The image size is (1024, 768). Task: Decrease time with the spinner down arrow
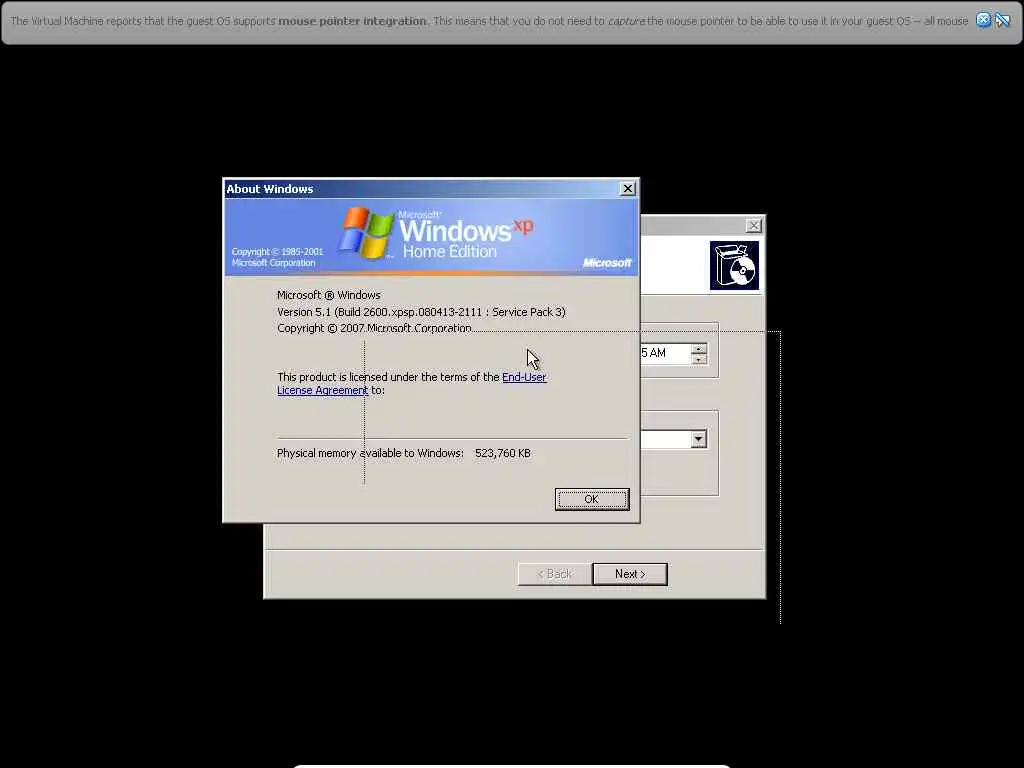coord(699,359)
